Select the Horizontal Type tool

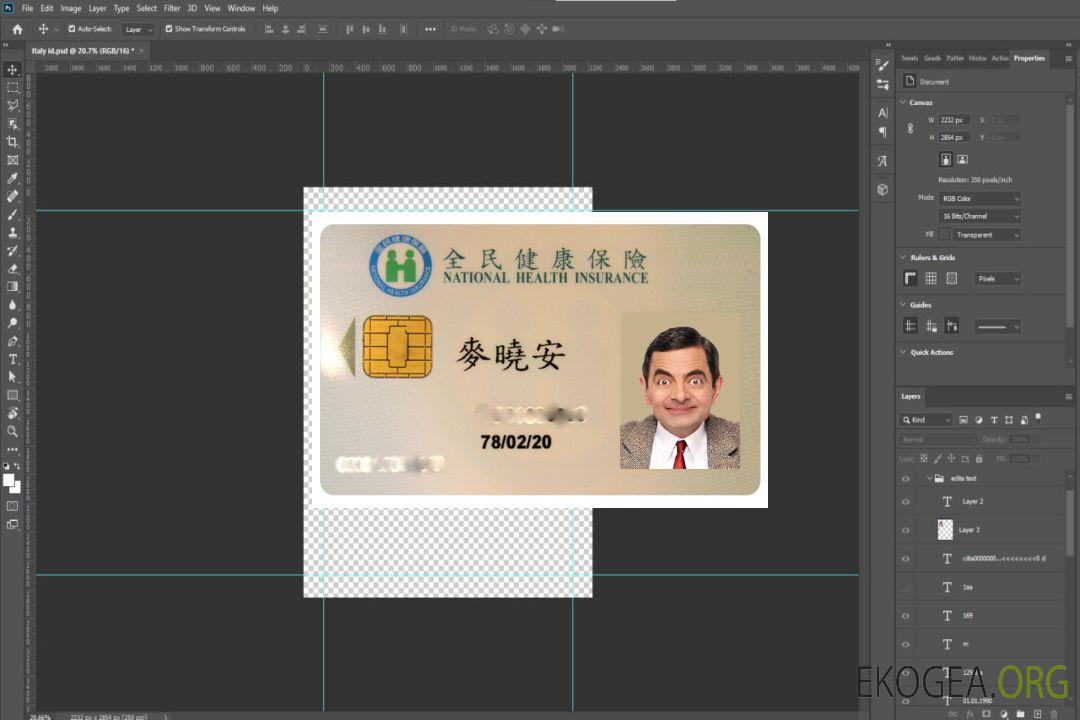(x=13, y=359)
